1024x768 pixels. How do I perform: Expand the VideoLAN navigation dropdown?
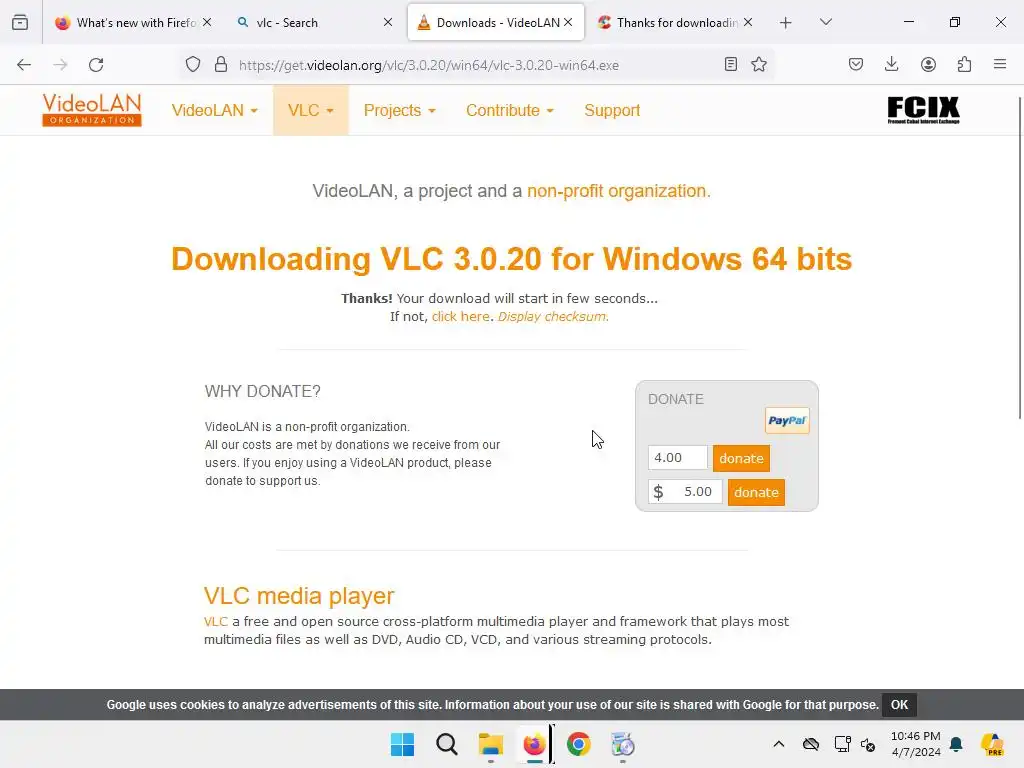[215, 110]
